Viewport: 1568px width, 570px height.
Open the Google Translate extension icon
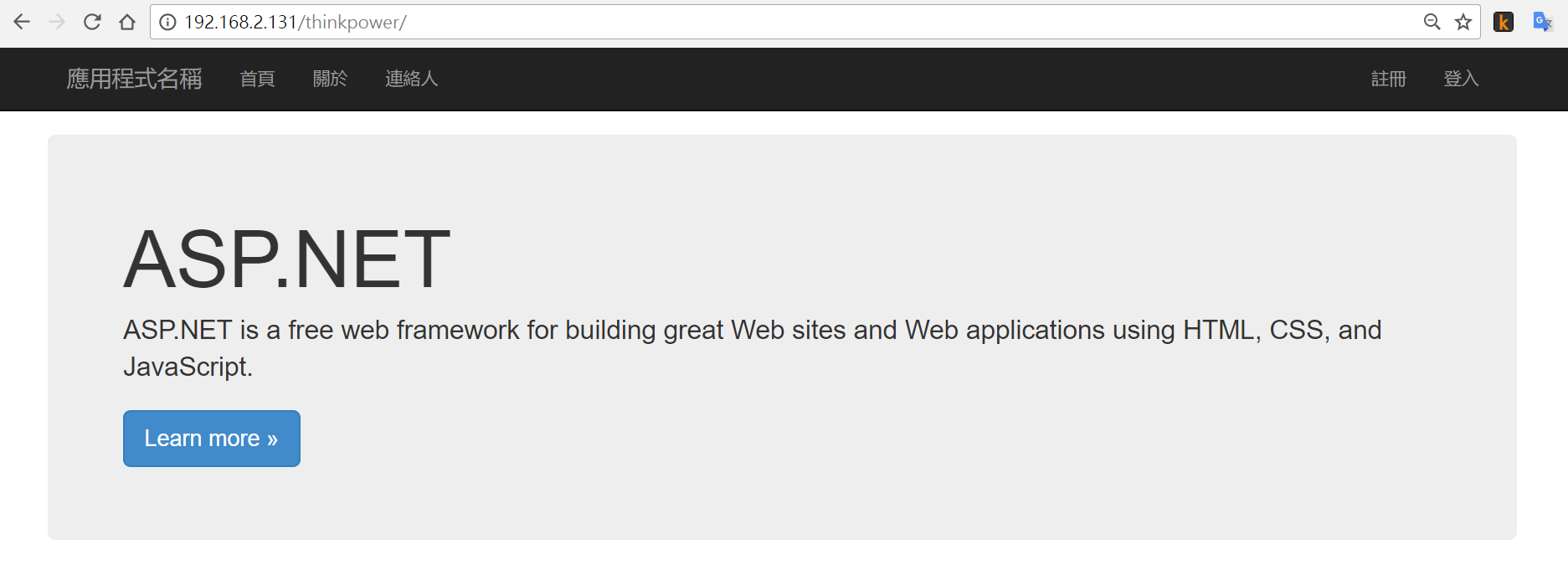(1543, 22)
